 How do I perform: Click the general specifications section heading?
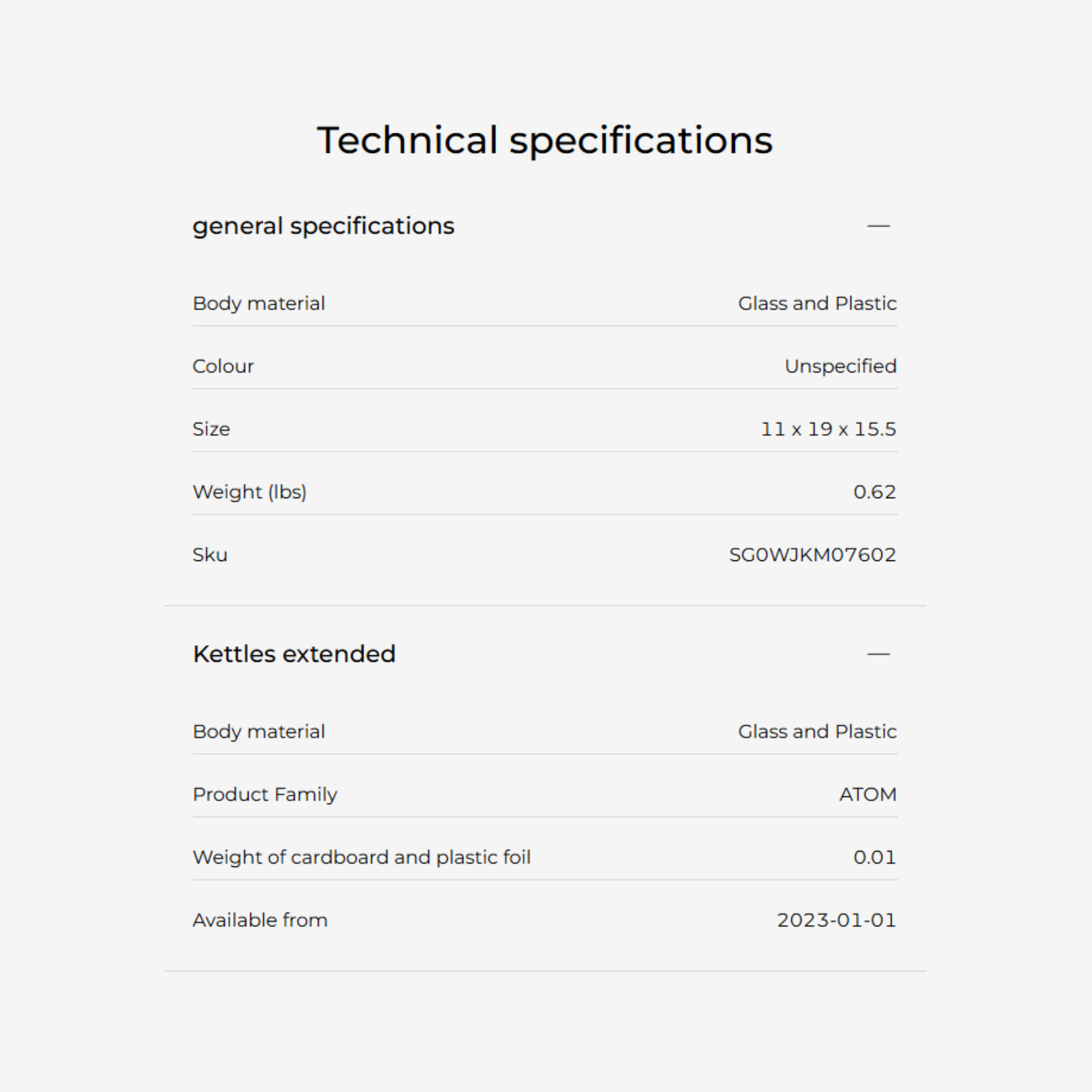pos(323,226)
